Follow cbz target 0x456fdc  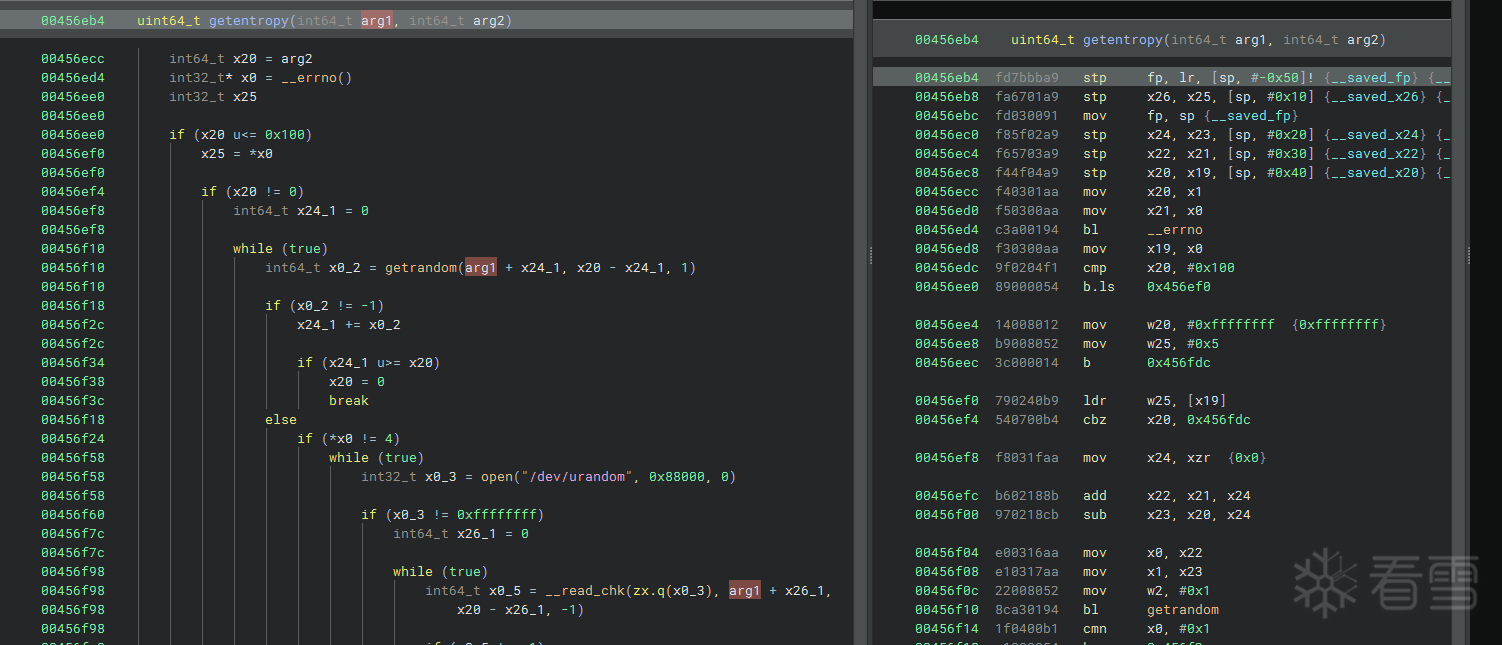click(x=1219, y=420)
